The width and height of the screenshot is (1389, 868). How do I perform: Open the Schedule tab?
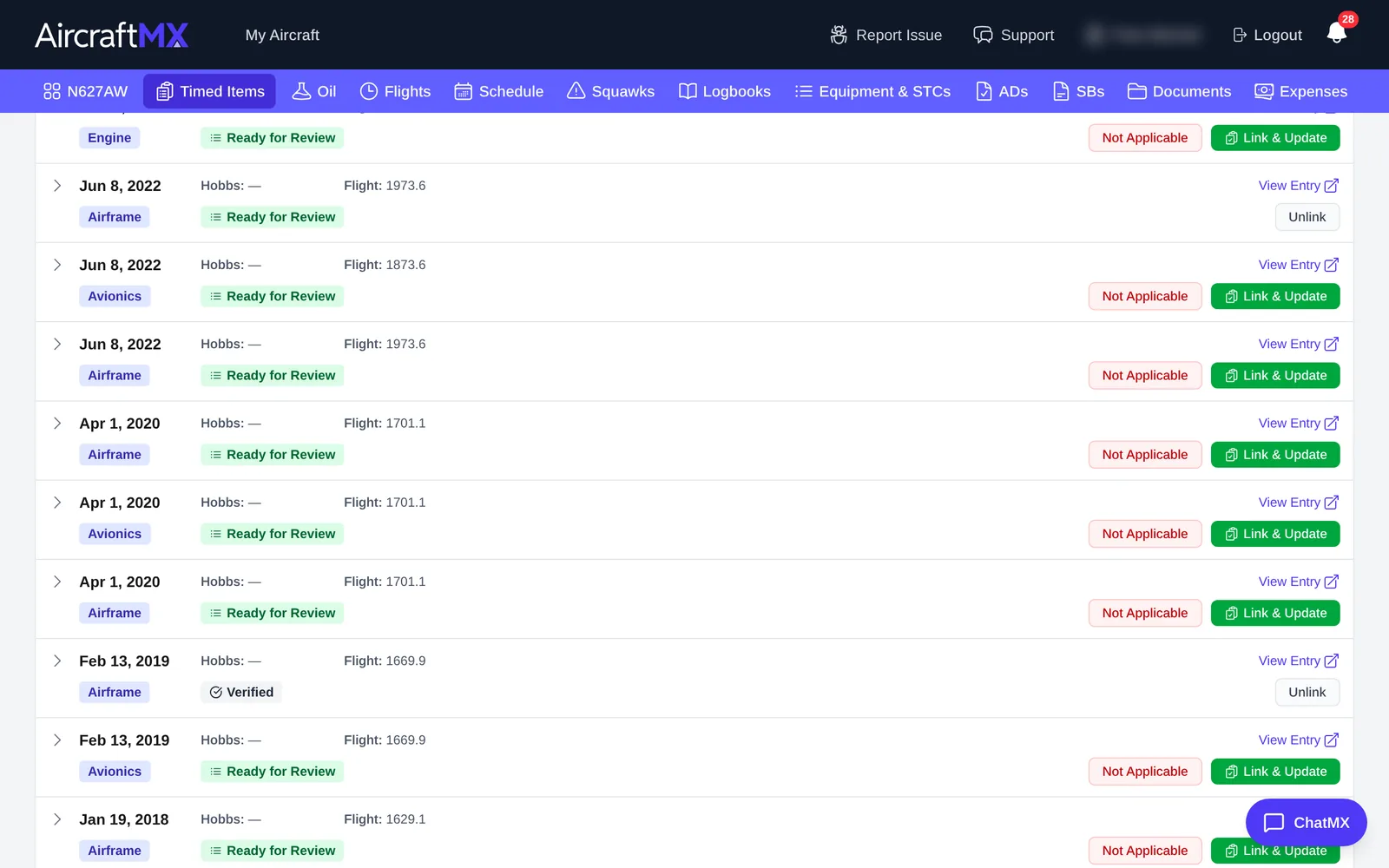coord(499,91)
